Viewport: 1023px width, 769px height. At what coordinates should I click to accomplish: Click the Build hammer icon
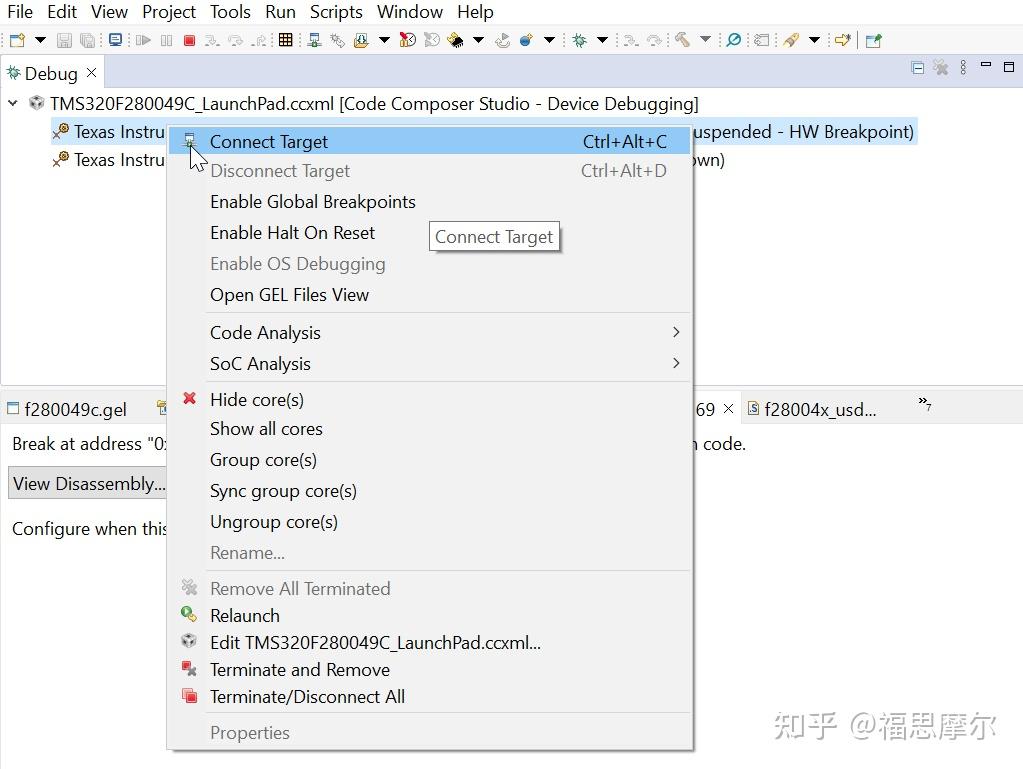[x=682, y=40]
